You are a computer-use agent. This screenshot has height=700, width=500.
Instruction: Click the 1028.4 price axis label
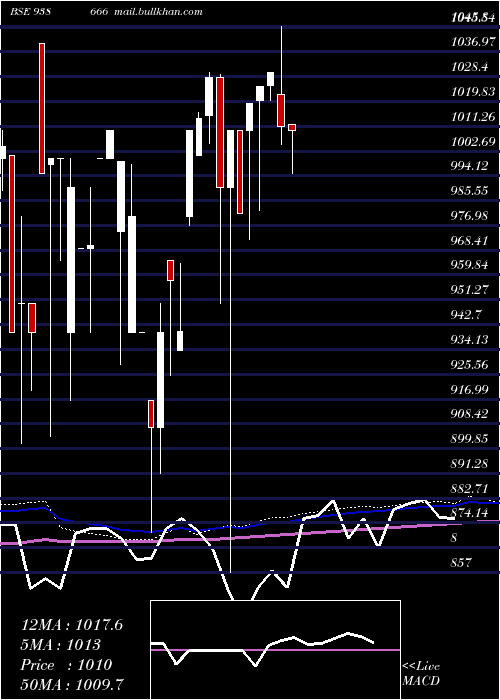coord(469,67)
